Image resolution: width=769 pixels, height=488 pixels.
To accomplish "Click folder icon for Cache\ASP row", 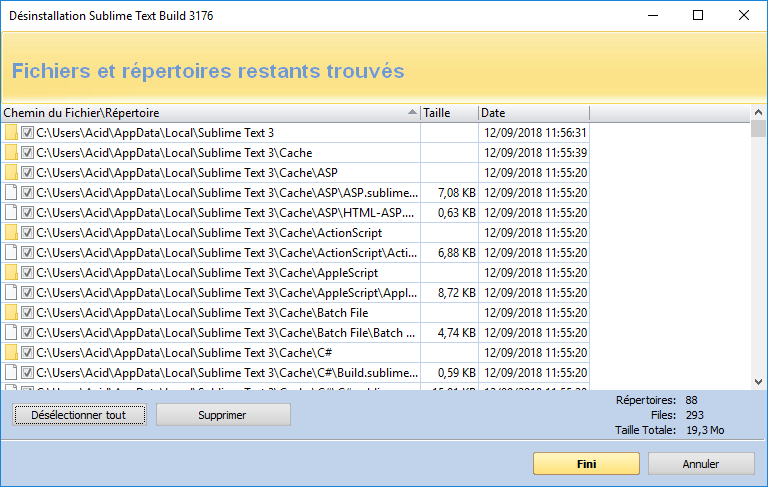I will (11, 173).
